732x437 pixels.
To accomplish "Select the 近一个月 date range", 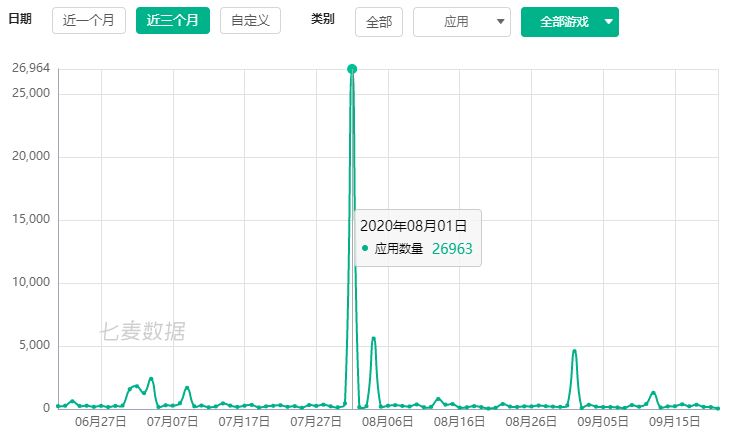I will point(89,21).
